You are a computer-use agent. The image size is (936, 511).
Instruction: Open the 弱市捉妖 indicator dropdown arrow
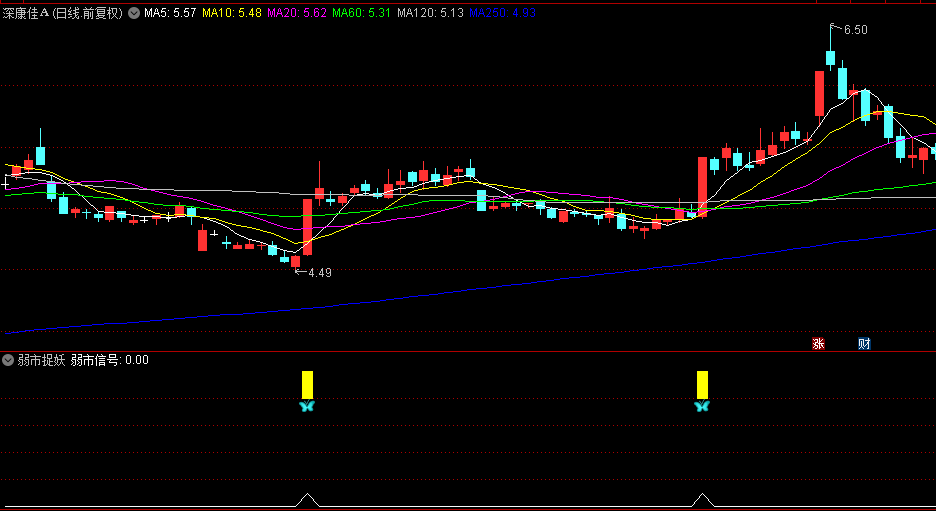pos(8,360)
